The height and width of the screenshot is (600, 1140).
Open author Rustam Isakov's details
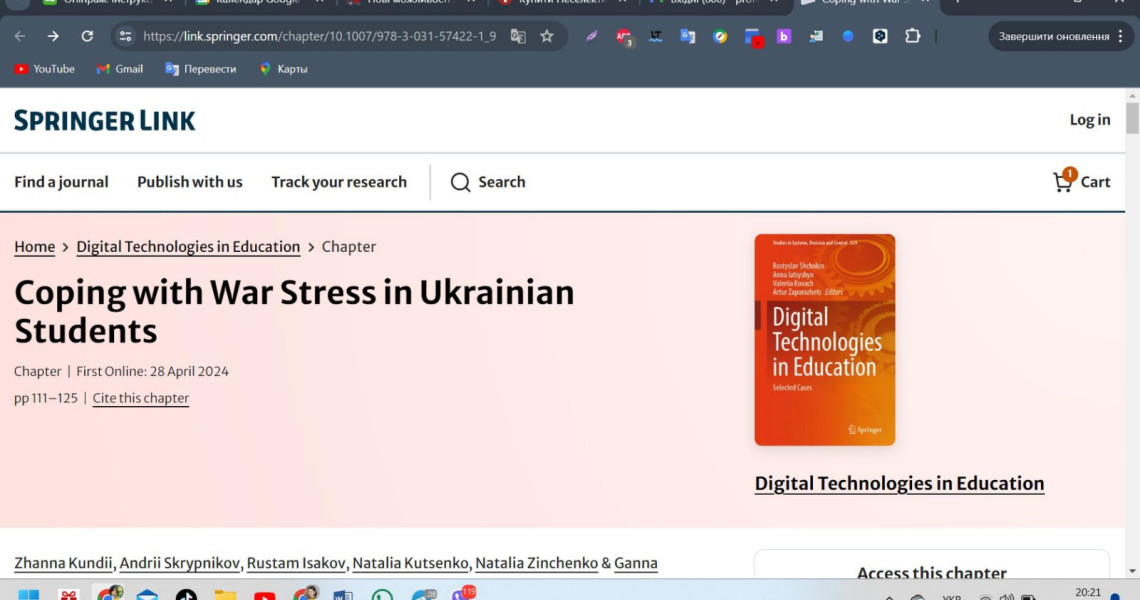(x=296, y=564)
